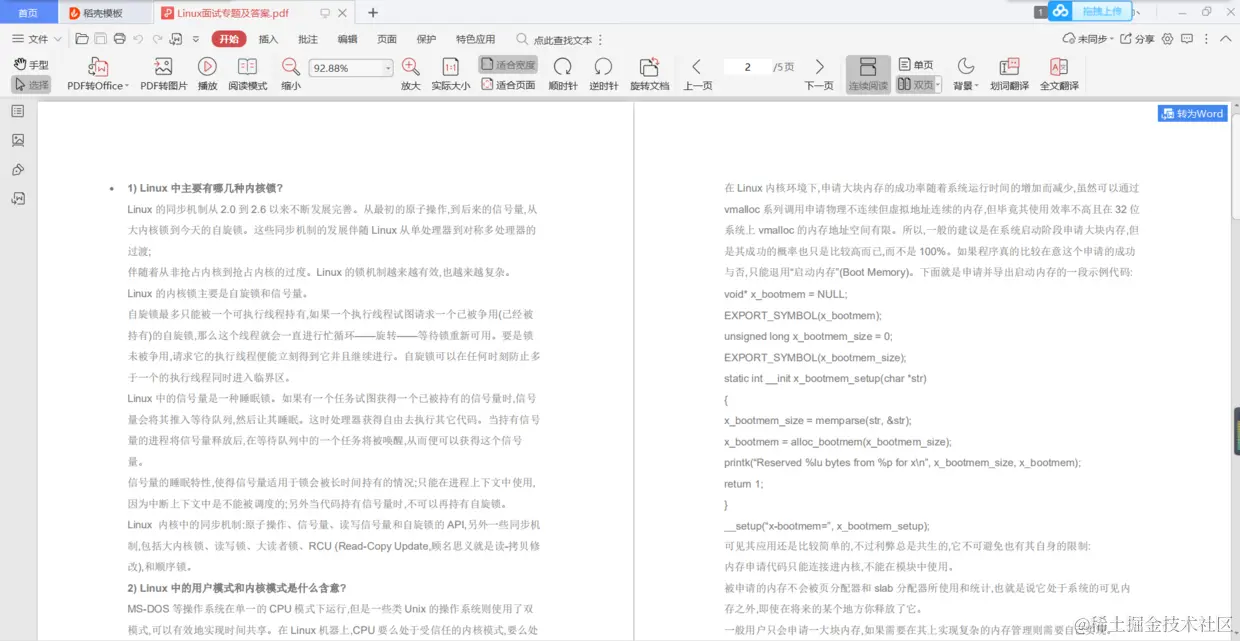Switch to the 开始 ribbon tab
The height and width of the screenshot is (641, 1240).
228,39
